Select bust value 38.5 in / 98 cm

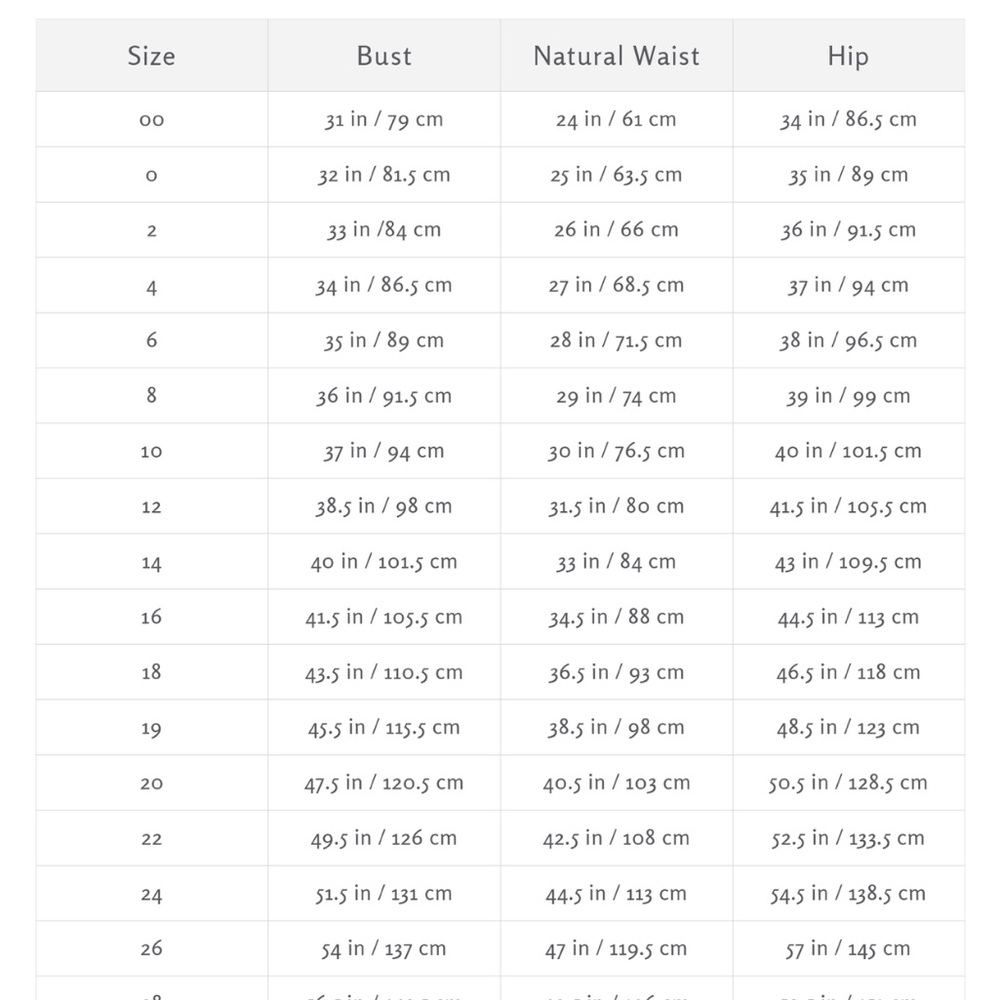[384, 506]
